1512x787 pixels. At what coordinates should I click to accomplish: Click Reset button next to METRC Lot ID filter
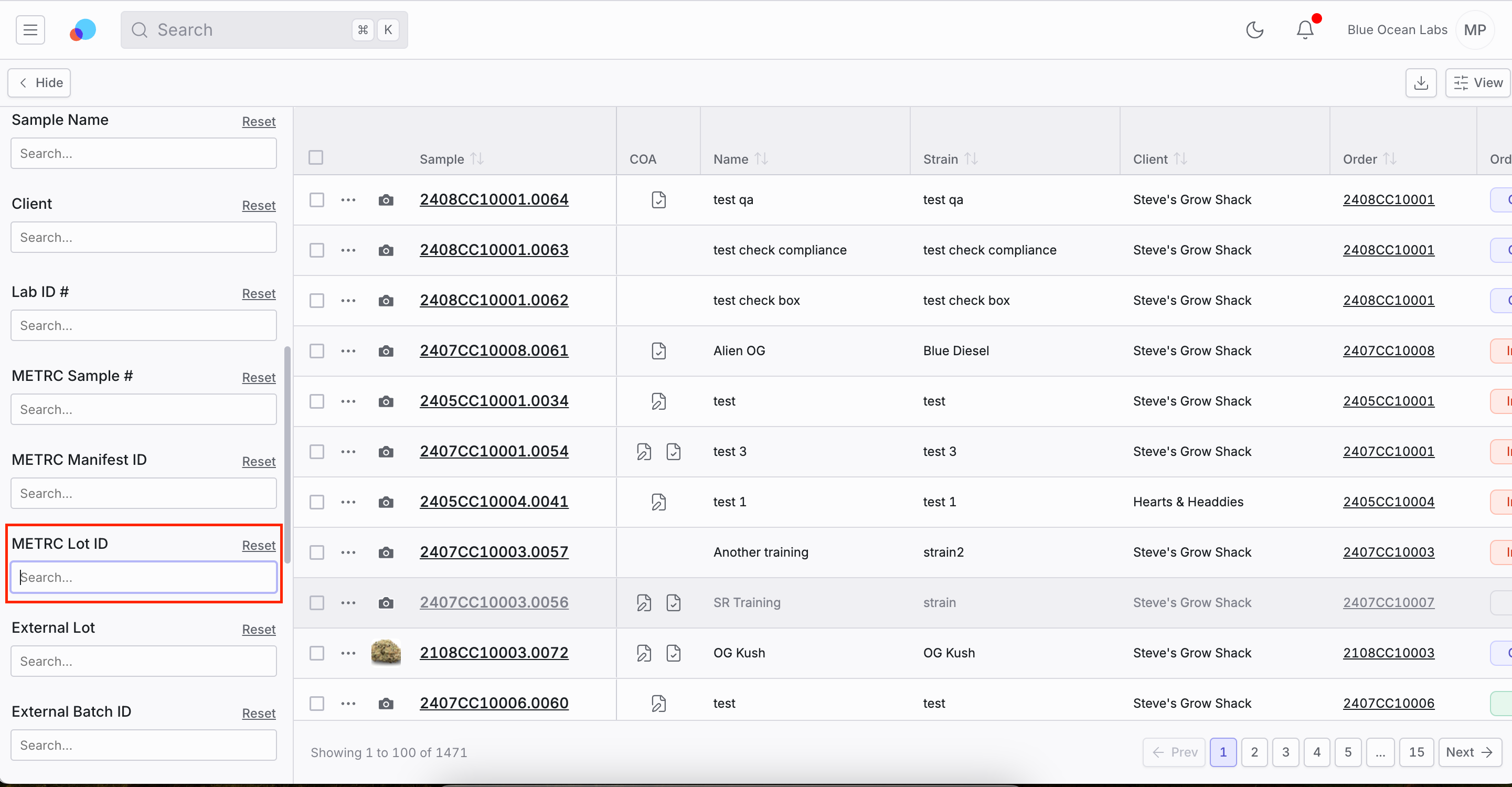[x=257, y=545]
